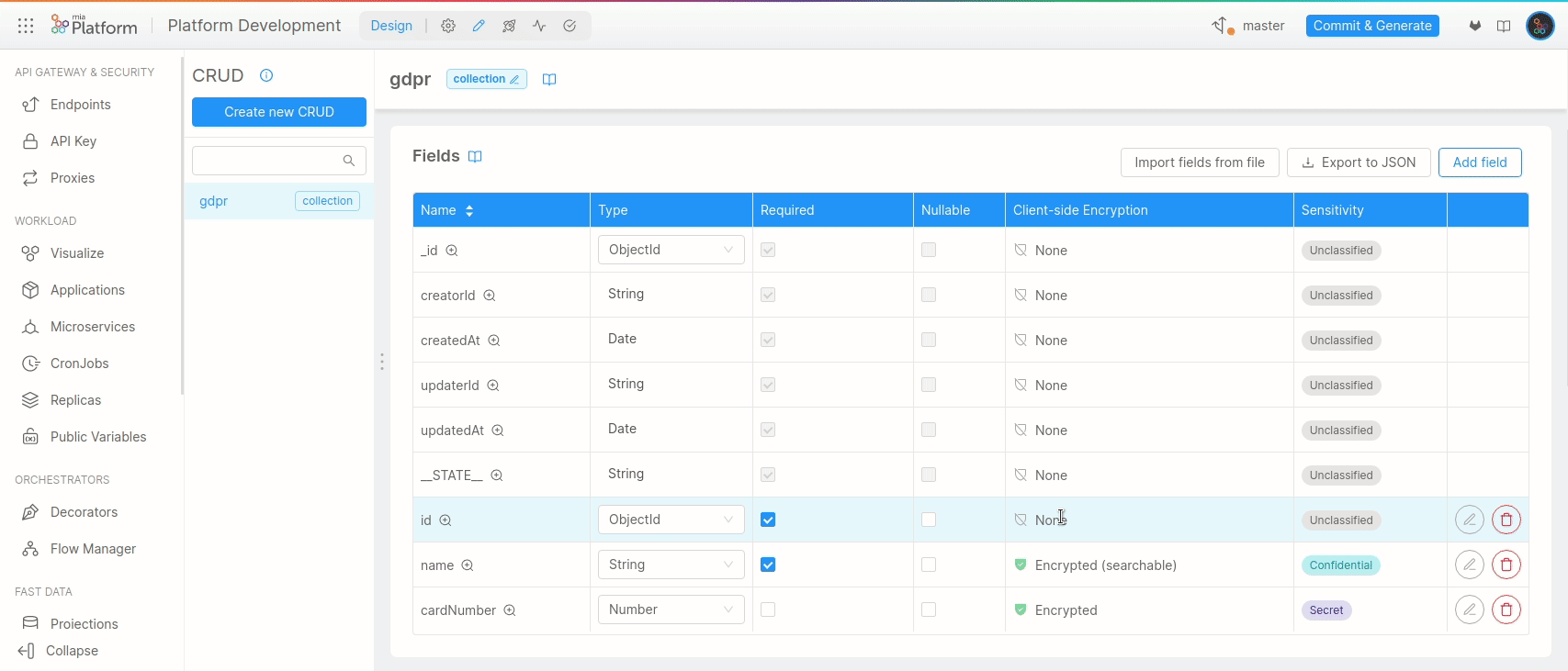Open the apps grid launcher icon

tap(26, 26)
